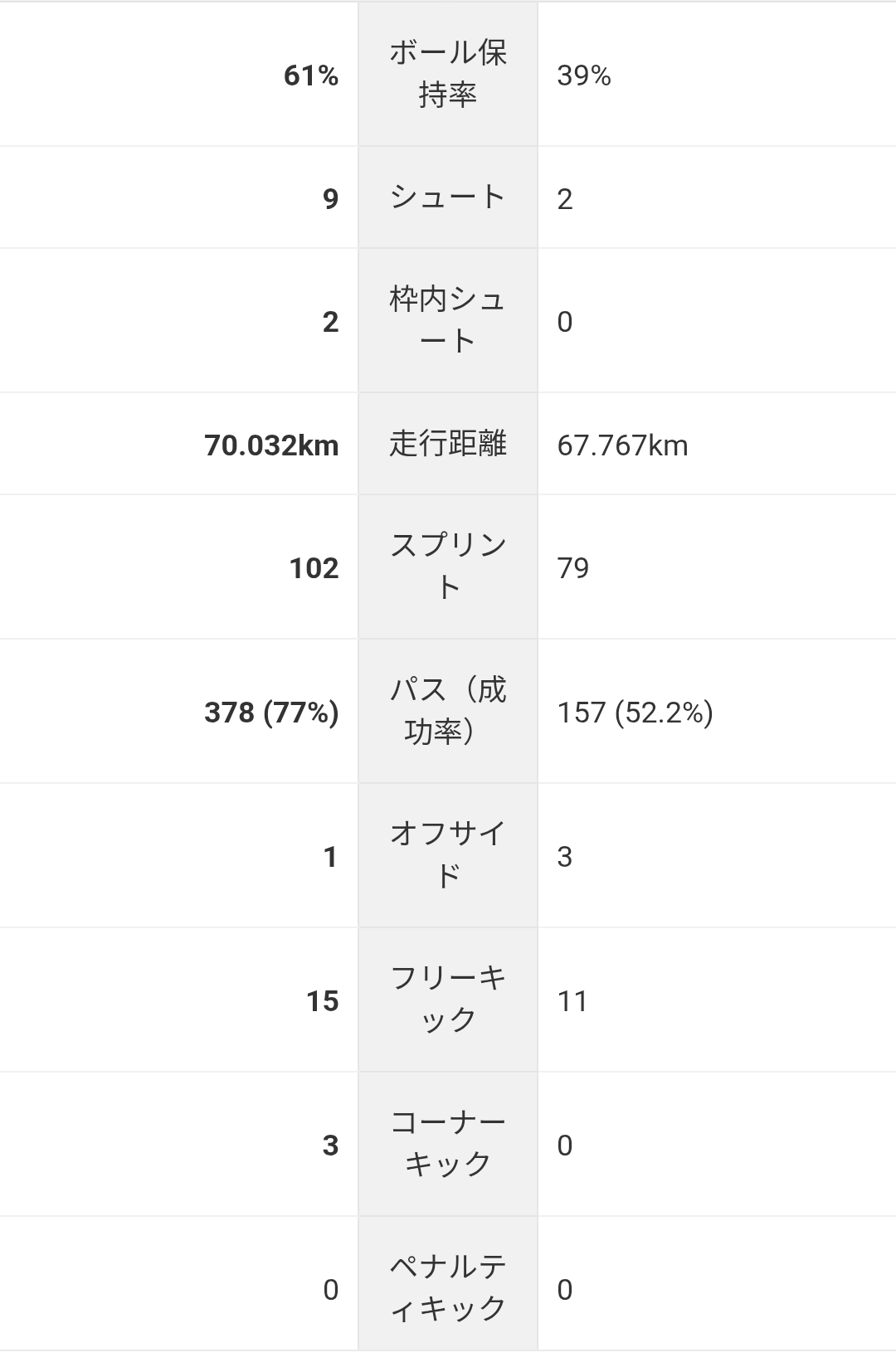
Task: Click the コーナーキック stat label
Action: click(x=448, y=1144)
